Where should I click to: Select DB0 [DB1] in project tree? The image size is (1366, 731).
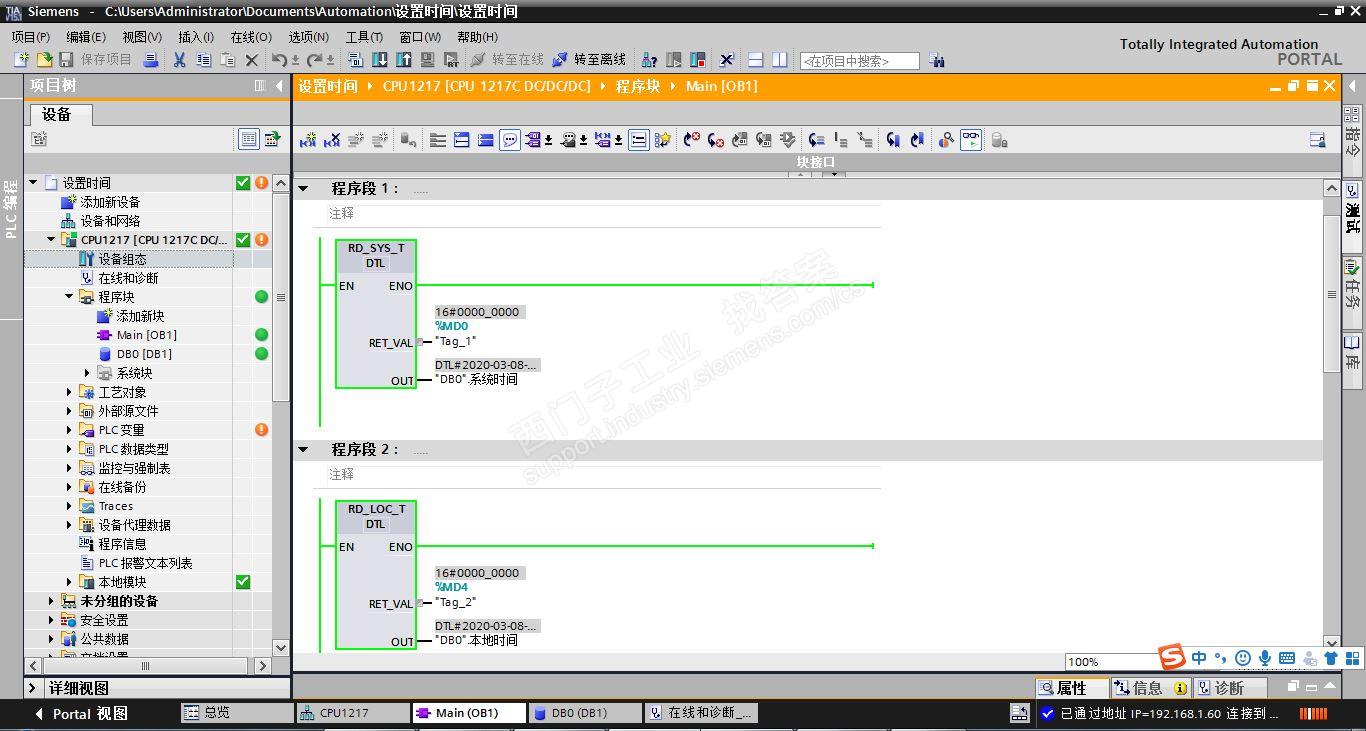coord(144,354)
